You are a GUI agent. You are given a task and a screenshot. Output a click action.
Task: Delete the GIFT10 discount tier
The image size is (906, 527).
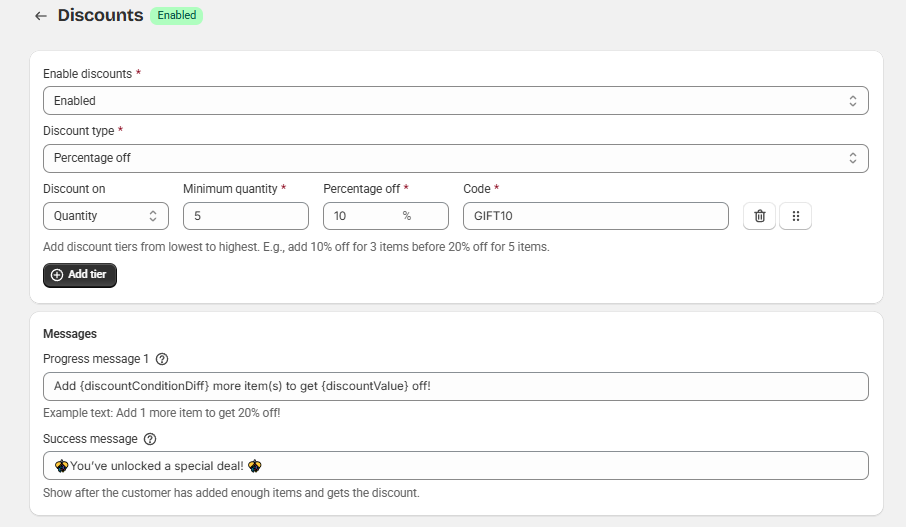click(x=759, y=216)
